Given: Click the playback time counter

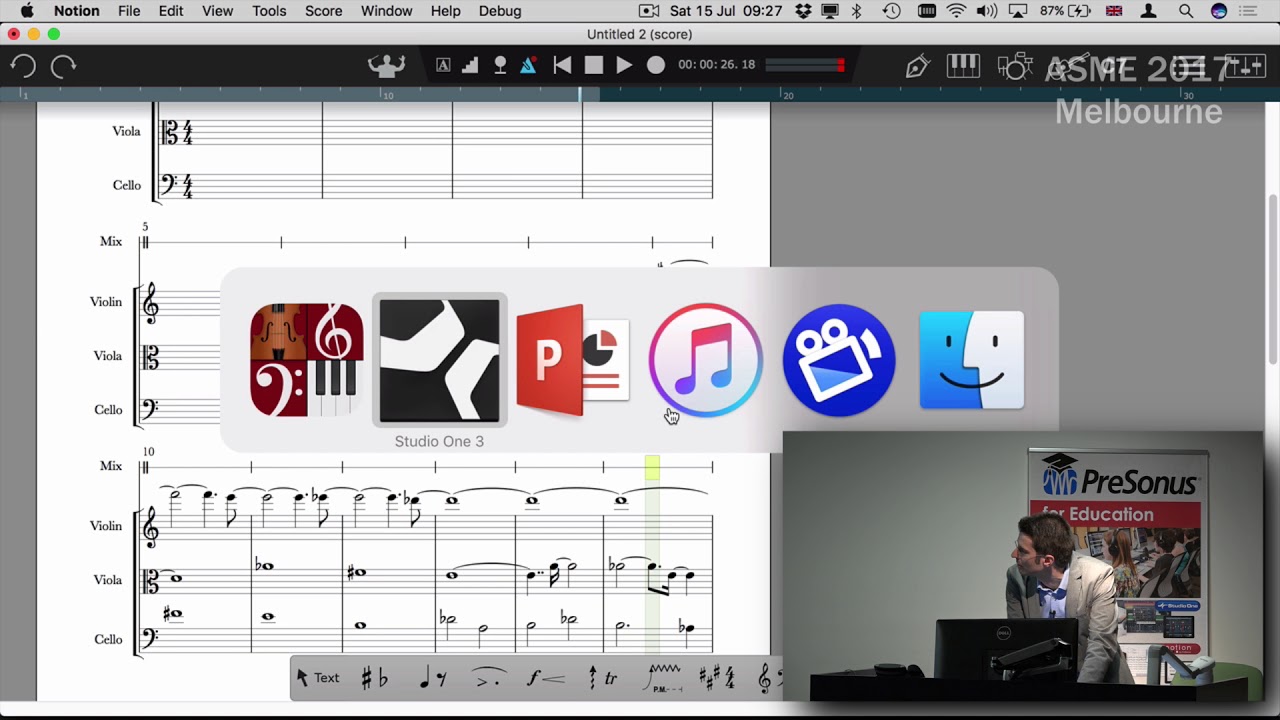Looking at the screenshot, I should click(x=717, y=64).
